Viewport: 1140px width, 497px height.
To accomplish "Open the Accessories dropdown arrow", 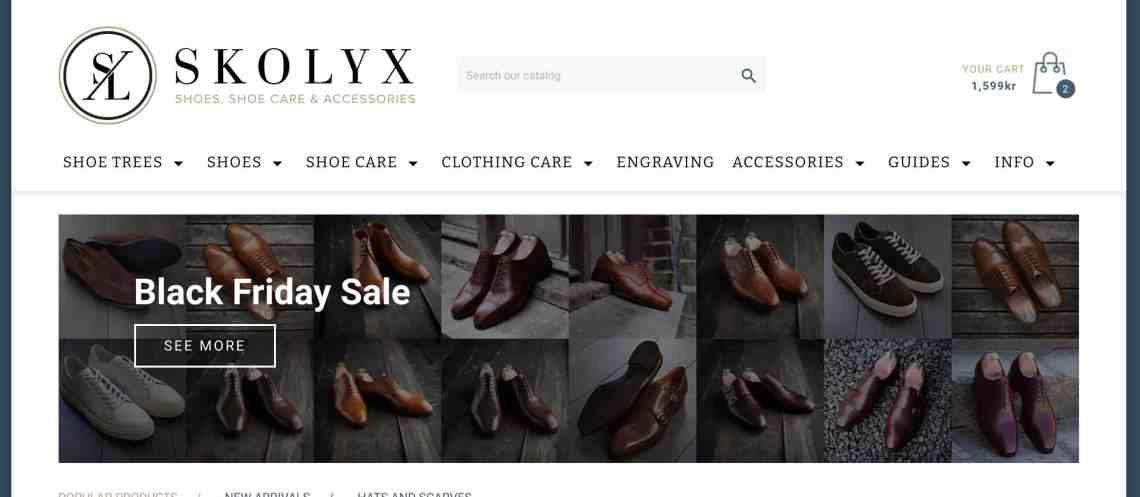I will tap(859, 163).
